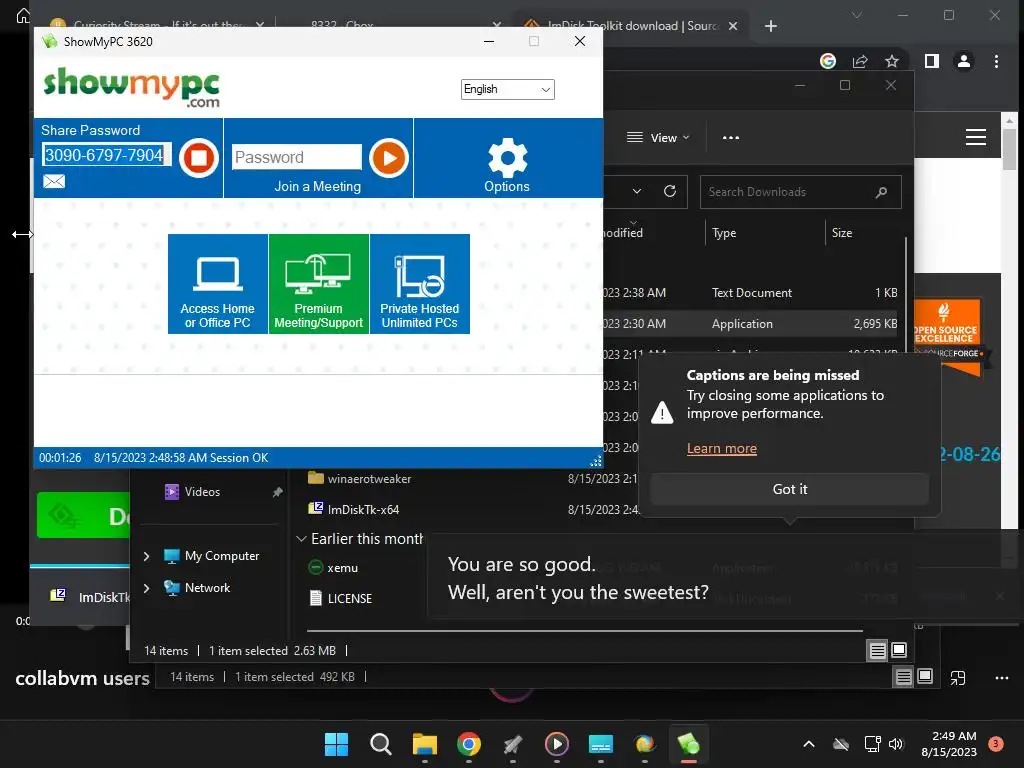Open Access Home or Office PC tile
Screen dimensions: 1024x768
click(217, 284)
